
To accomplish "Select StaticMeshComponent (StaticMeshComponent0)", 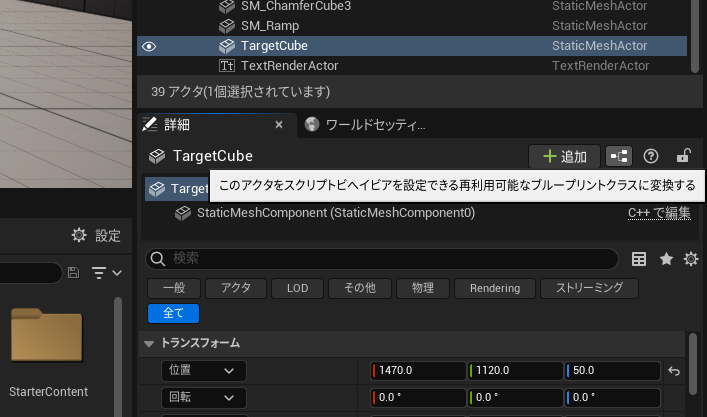I will (x=336, y=213).
